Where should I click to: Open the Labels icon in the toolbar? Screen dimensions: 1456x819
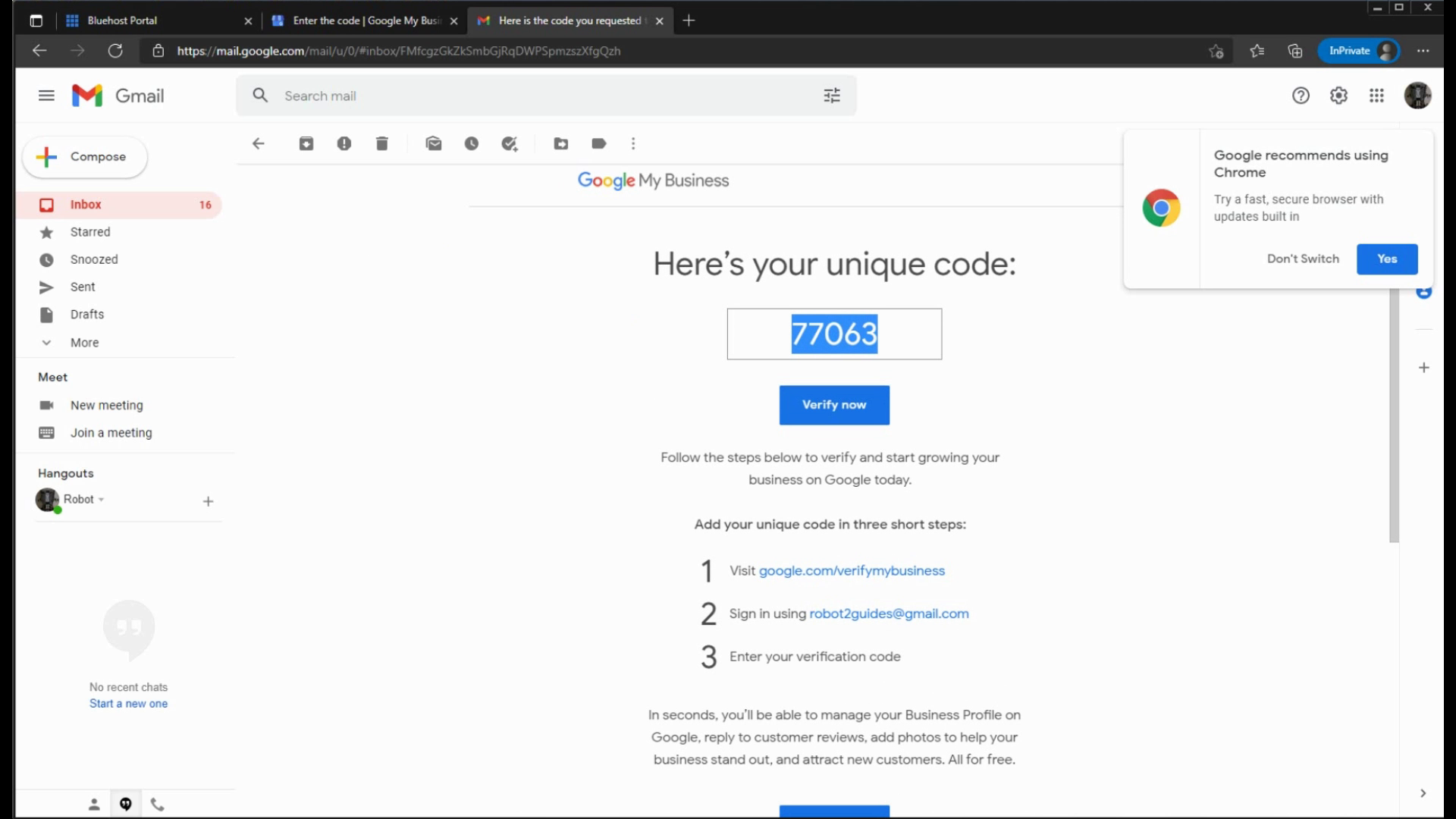pyautogui.click(x=598, y=143)
